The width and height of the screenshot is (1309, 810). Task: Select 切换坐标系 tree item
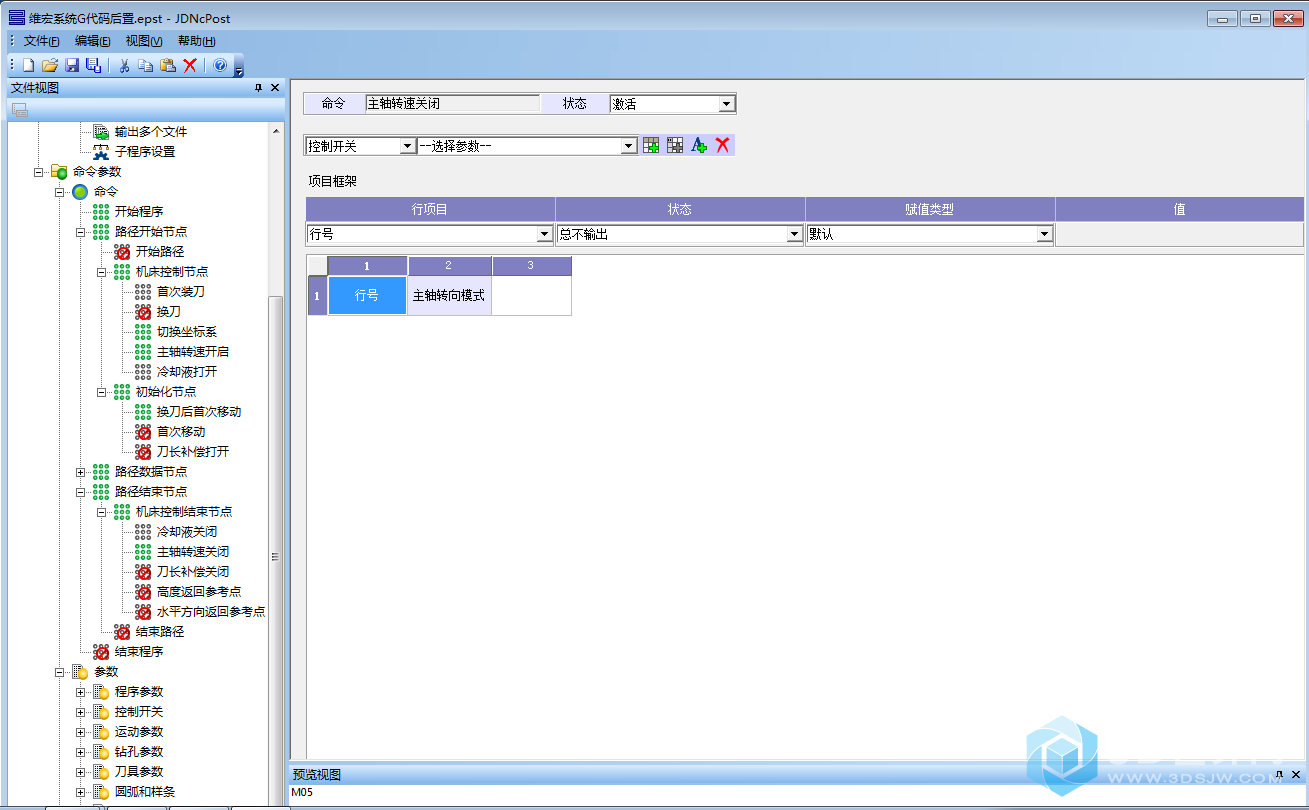tap(187, 332)
